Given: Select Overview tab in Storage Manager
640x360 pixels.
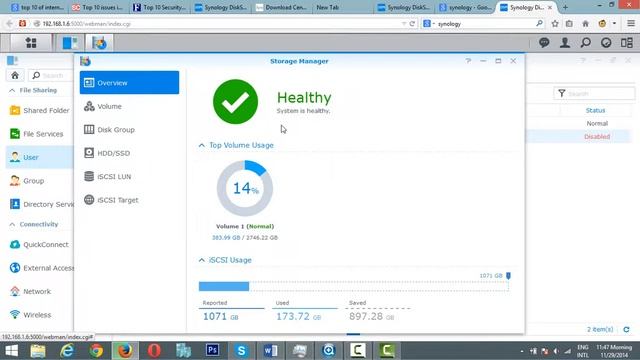Looking at the screenshot, I should [x=129, y=82].
